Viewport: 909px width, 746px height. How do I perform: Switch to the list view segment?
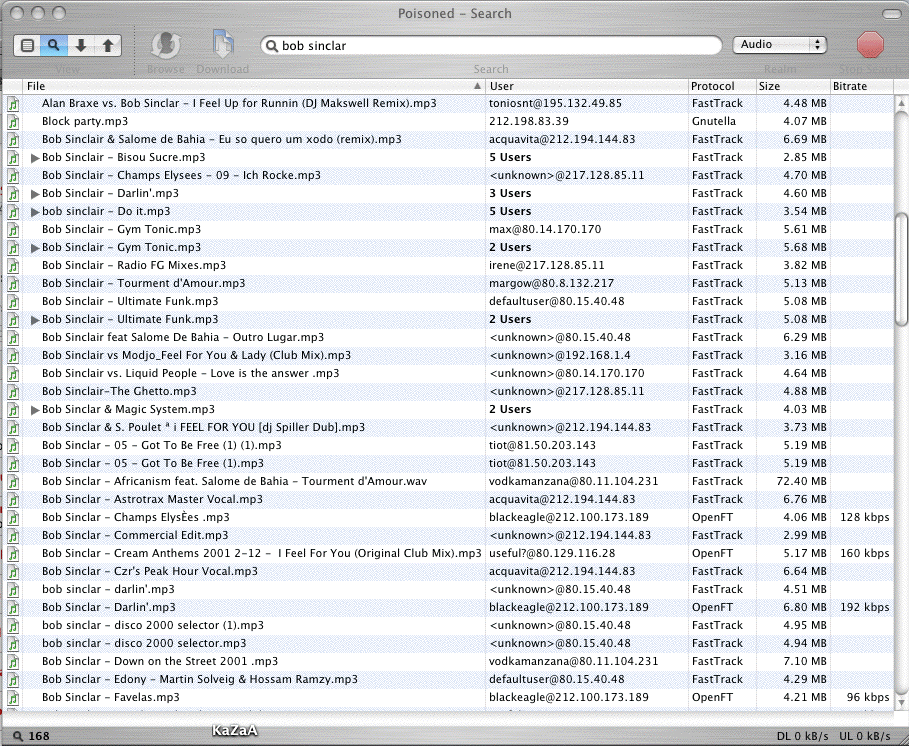point(27,45)
